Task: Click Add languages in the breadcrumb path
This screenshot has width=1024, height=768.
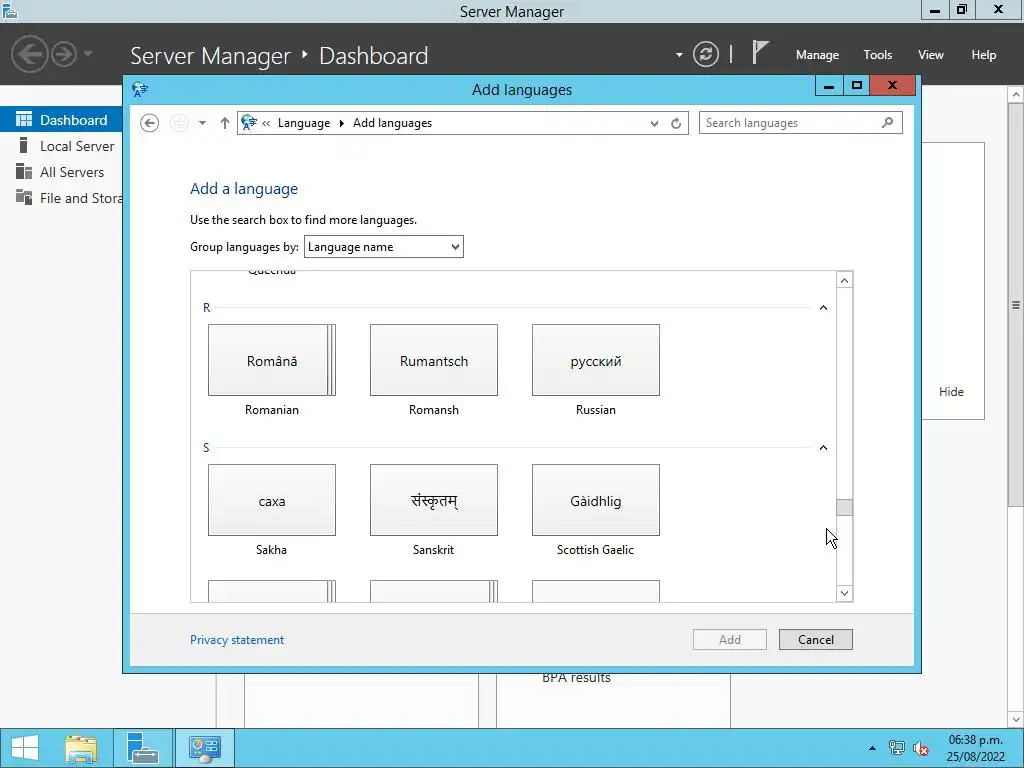Action: point(392,123)
